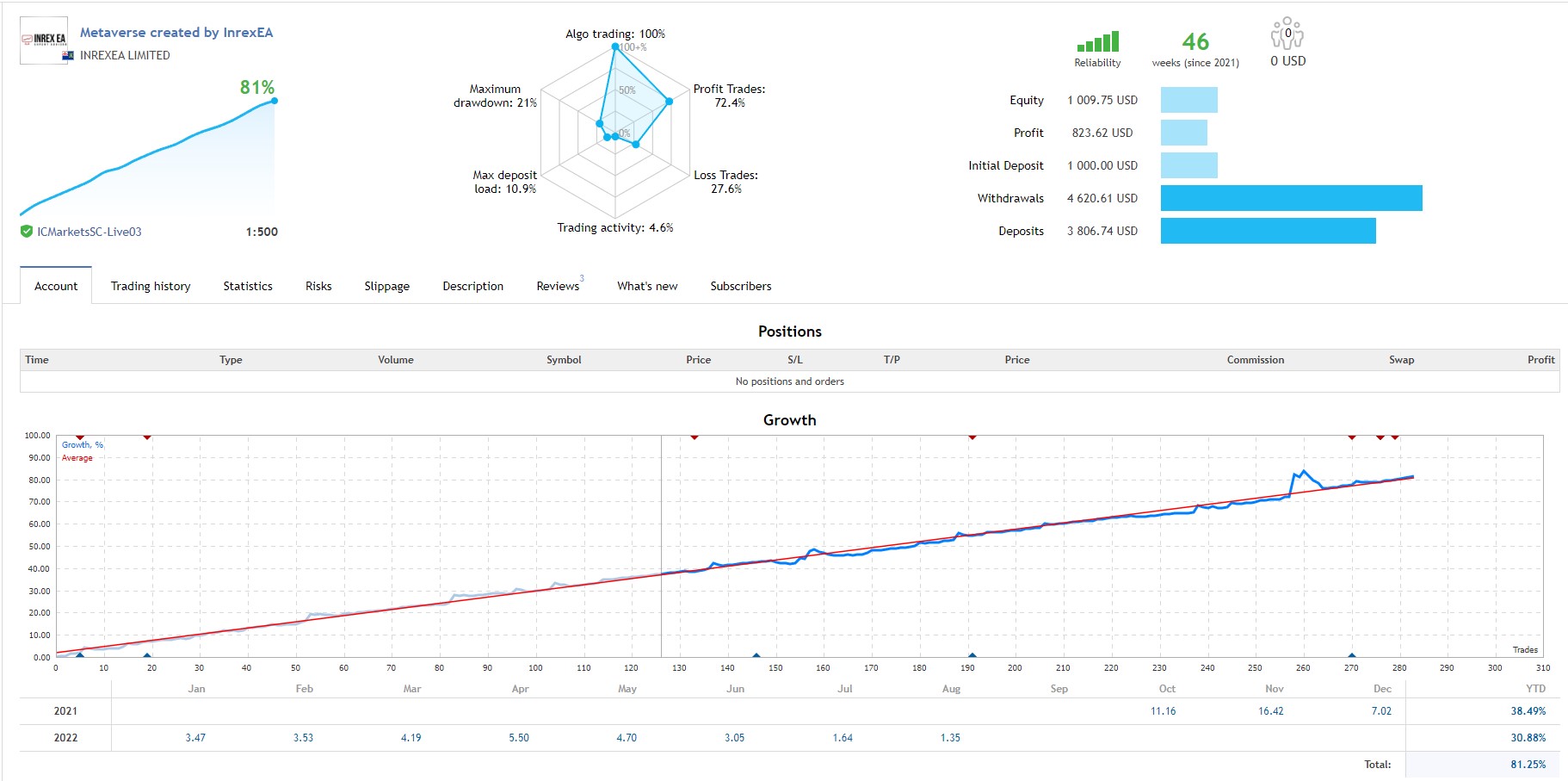The height and width of the screenshot is (781, 1568).
Task: Switch to the Statistics tab
Action: coord(248,286)
